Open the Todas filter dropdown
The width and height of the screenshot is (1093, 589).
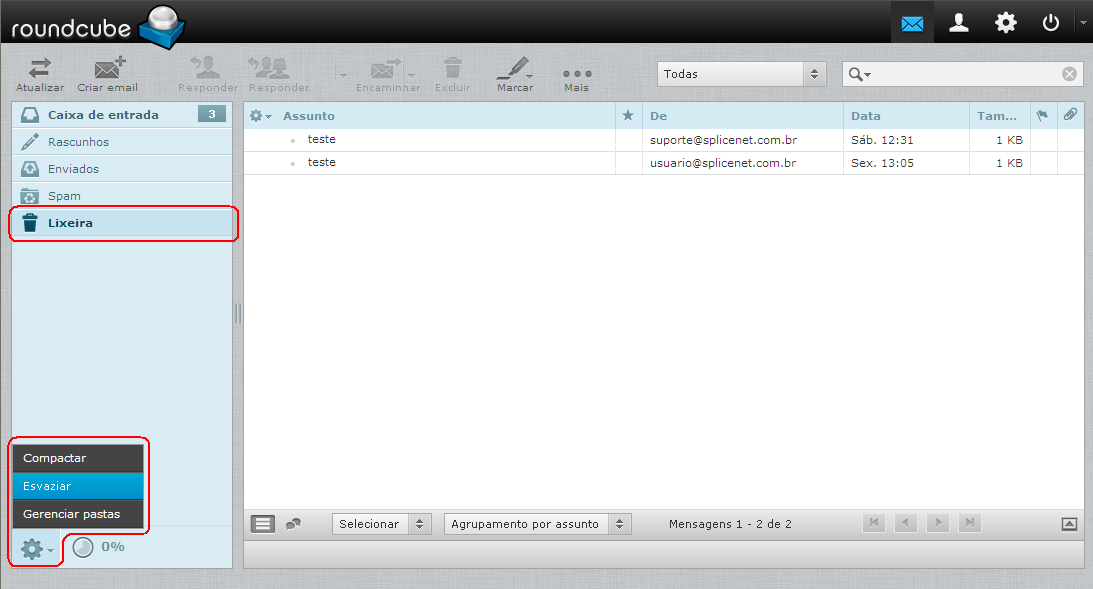[742, 74]
